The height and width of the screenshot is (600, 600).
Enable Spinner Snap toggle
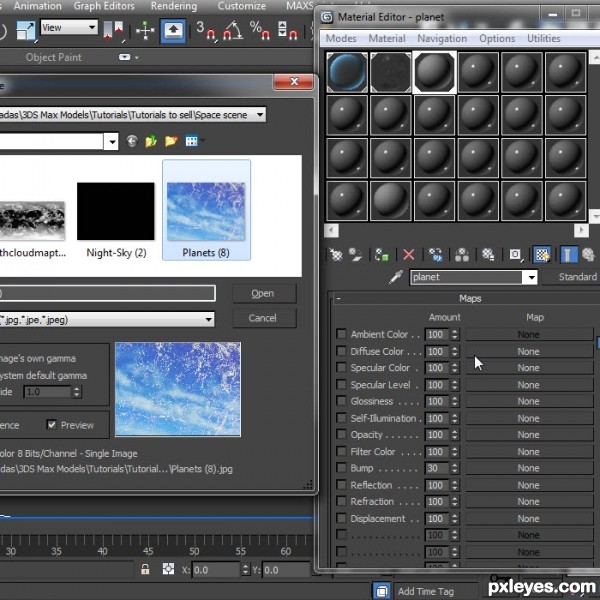(287, 30)
